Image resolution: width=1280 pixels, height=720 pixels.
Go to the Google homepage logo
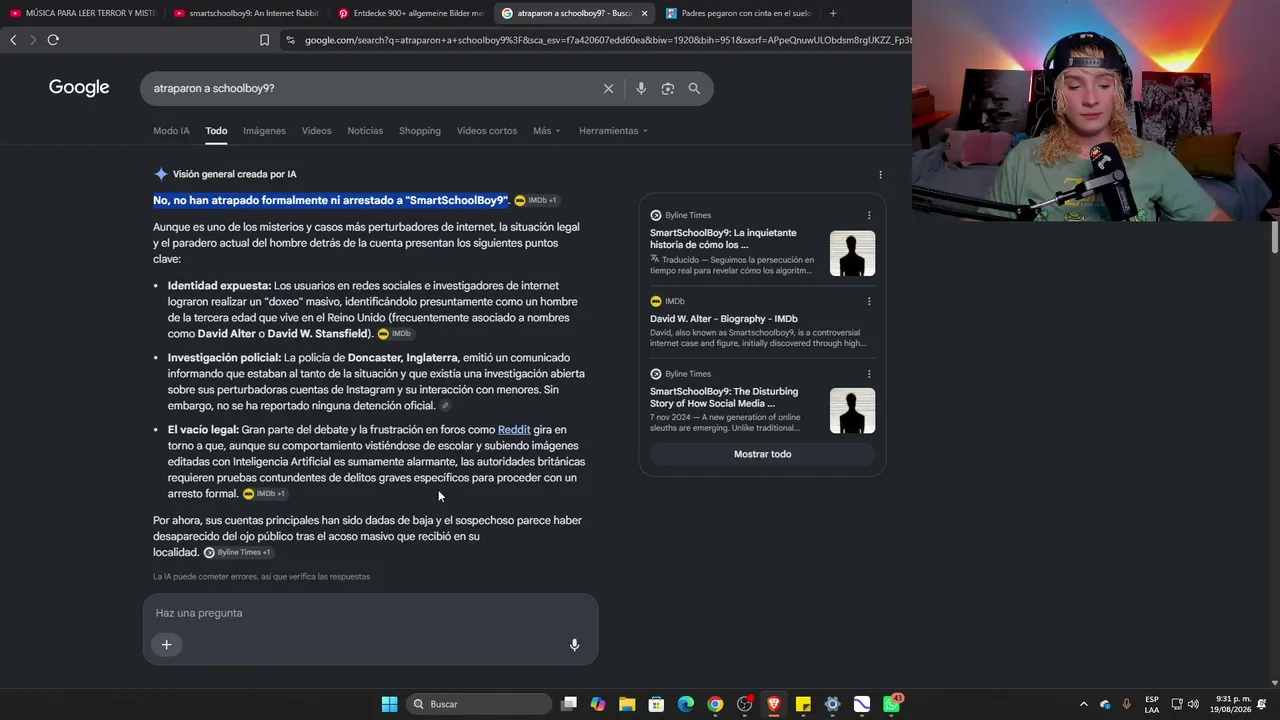point(79,88)
